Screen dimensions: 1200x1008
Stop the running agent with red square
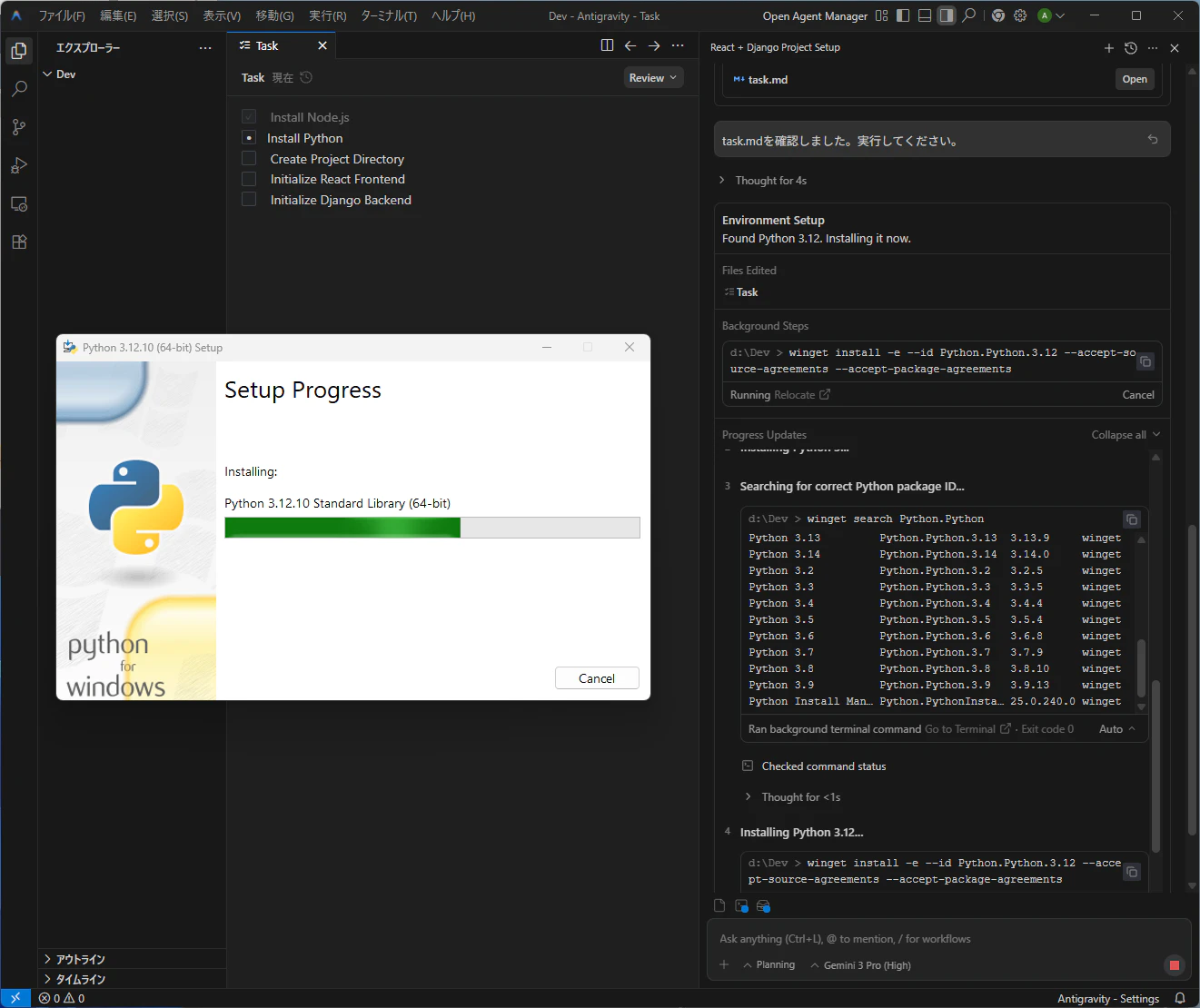pos(1175,965)
